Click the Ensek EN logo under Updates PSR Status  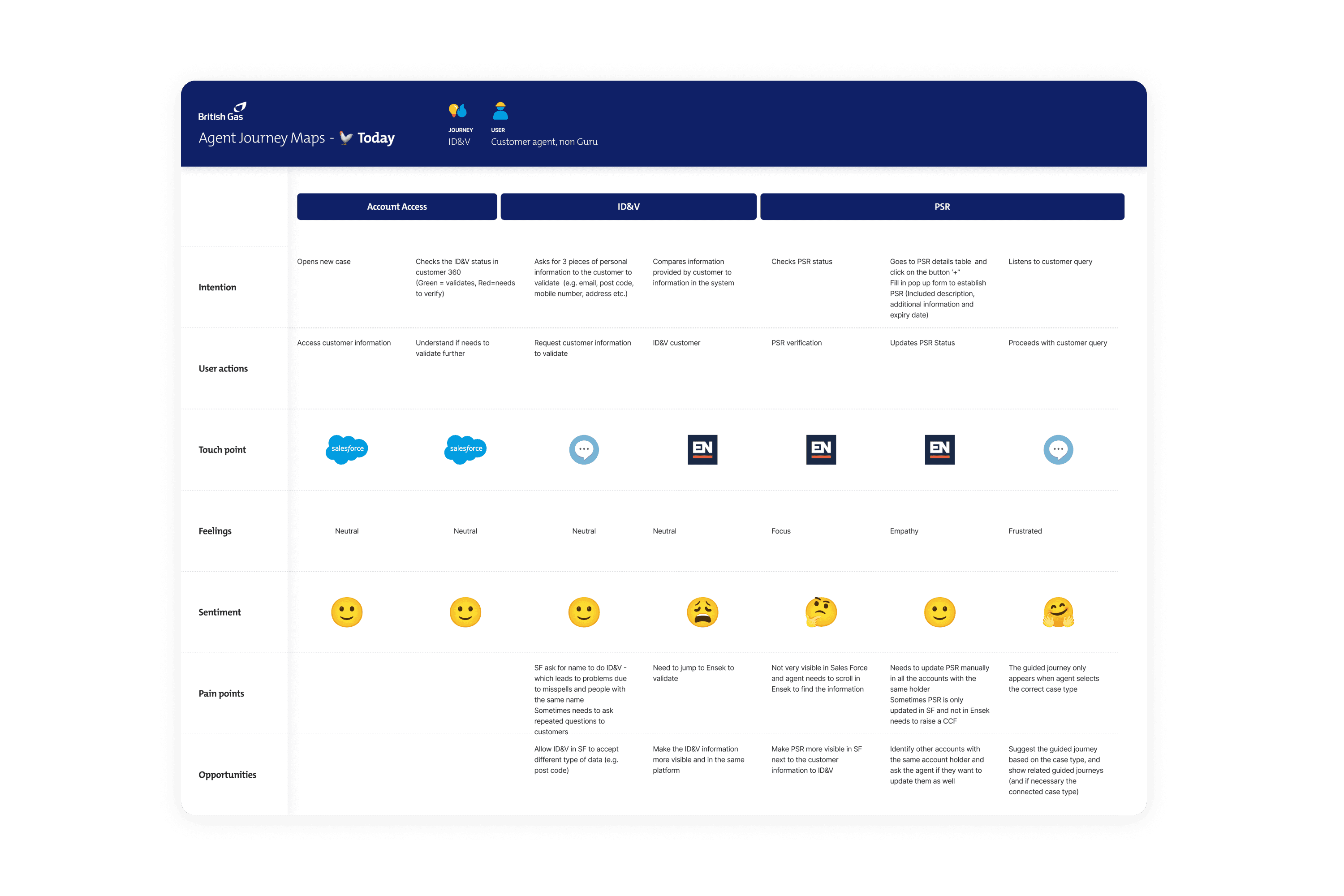pos(939,450)
